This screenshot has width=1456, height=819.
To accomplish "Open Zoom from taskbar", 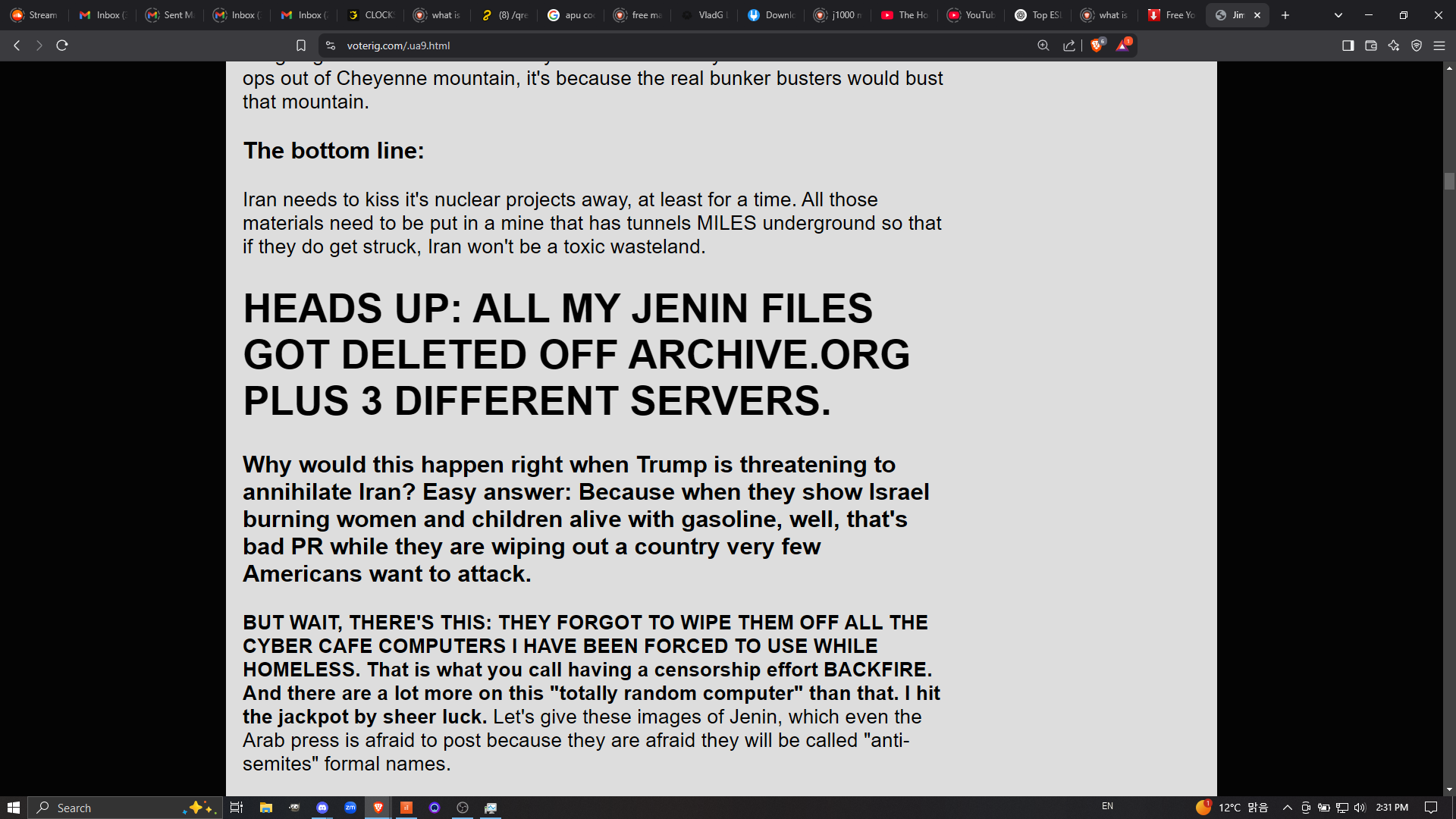I will (350, 808).
